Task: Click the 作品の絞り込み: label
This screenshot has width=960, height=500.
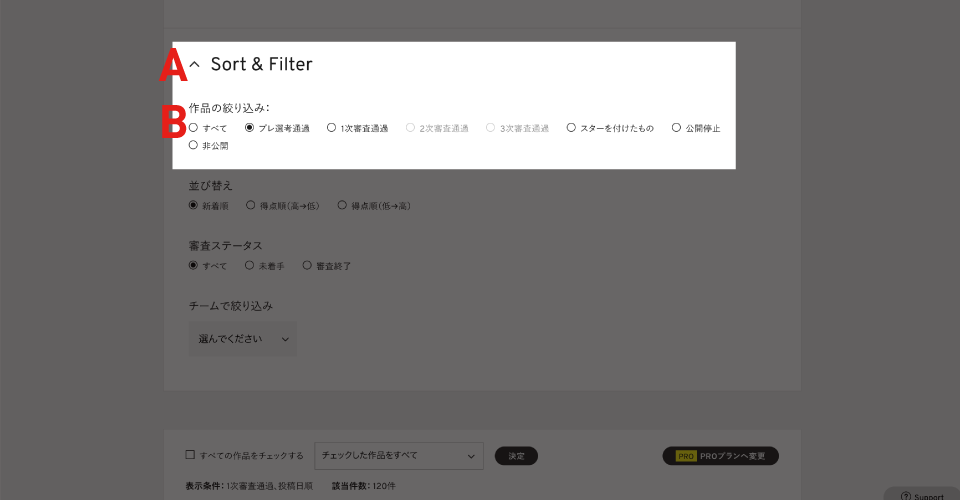Action: [x=229, y=108]
